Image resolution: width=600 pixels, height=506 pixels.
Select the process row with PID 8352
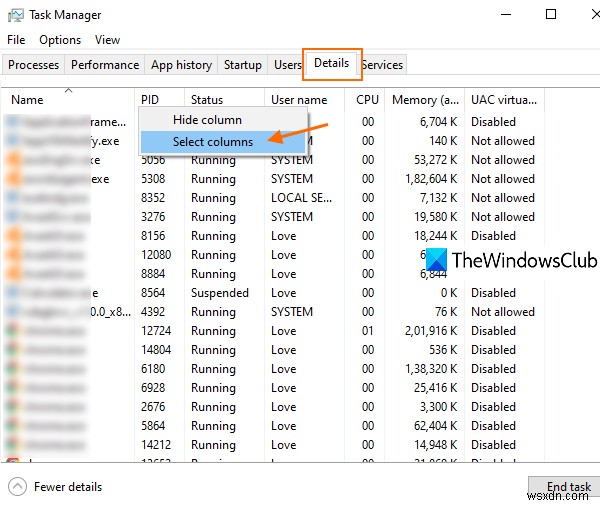tap(272, 198)
